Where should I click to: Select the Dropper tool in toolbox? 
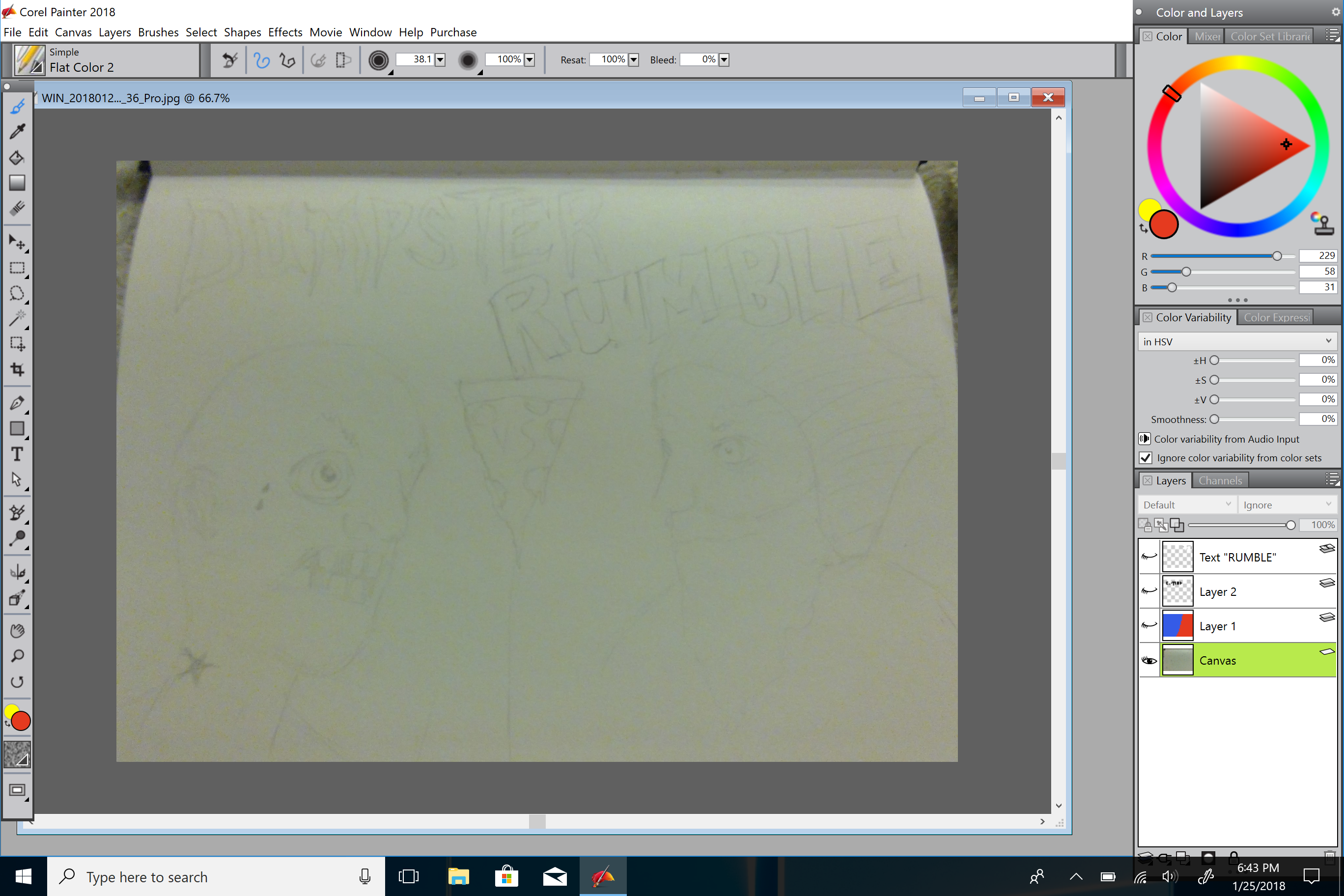(x=17, y=132)
